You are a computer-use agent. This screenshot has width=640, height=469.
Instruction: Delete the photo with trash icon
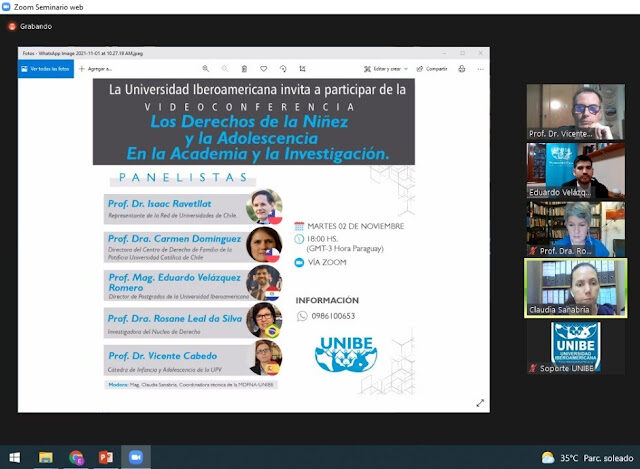[245, 69]
